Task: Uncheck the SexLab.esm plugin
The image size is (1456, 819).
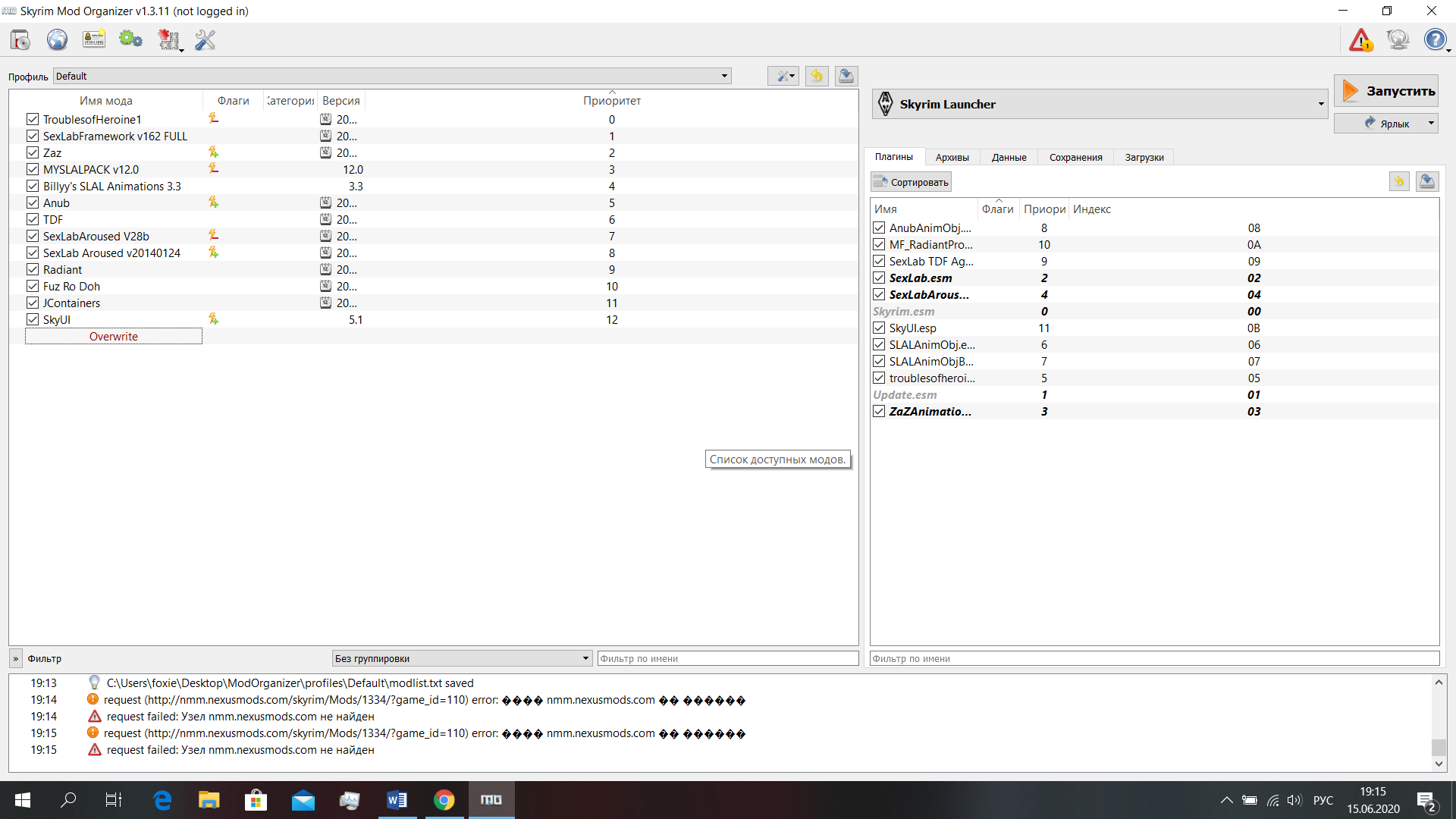Action: [x=879, y=278]
